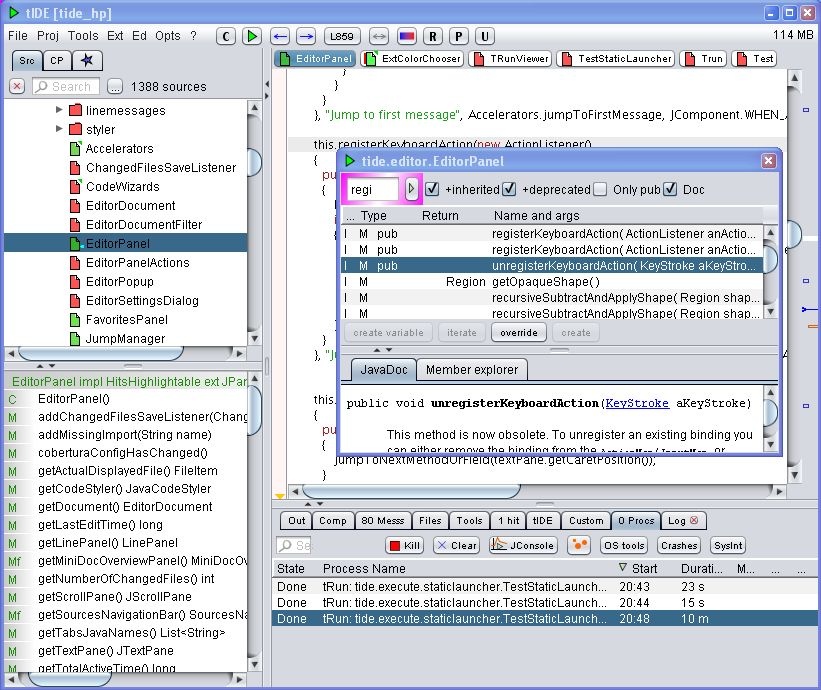Open the favorites star tab
Screen dimensions: 821x690
[87, 61]
